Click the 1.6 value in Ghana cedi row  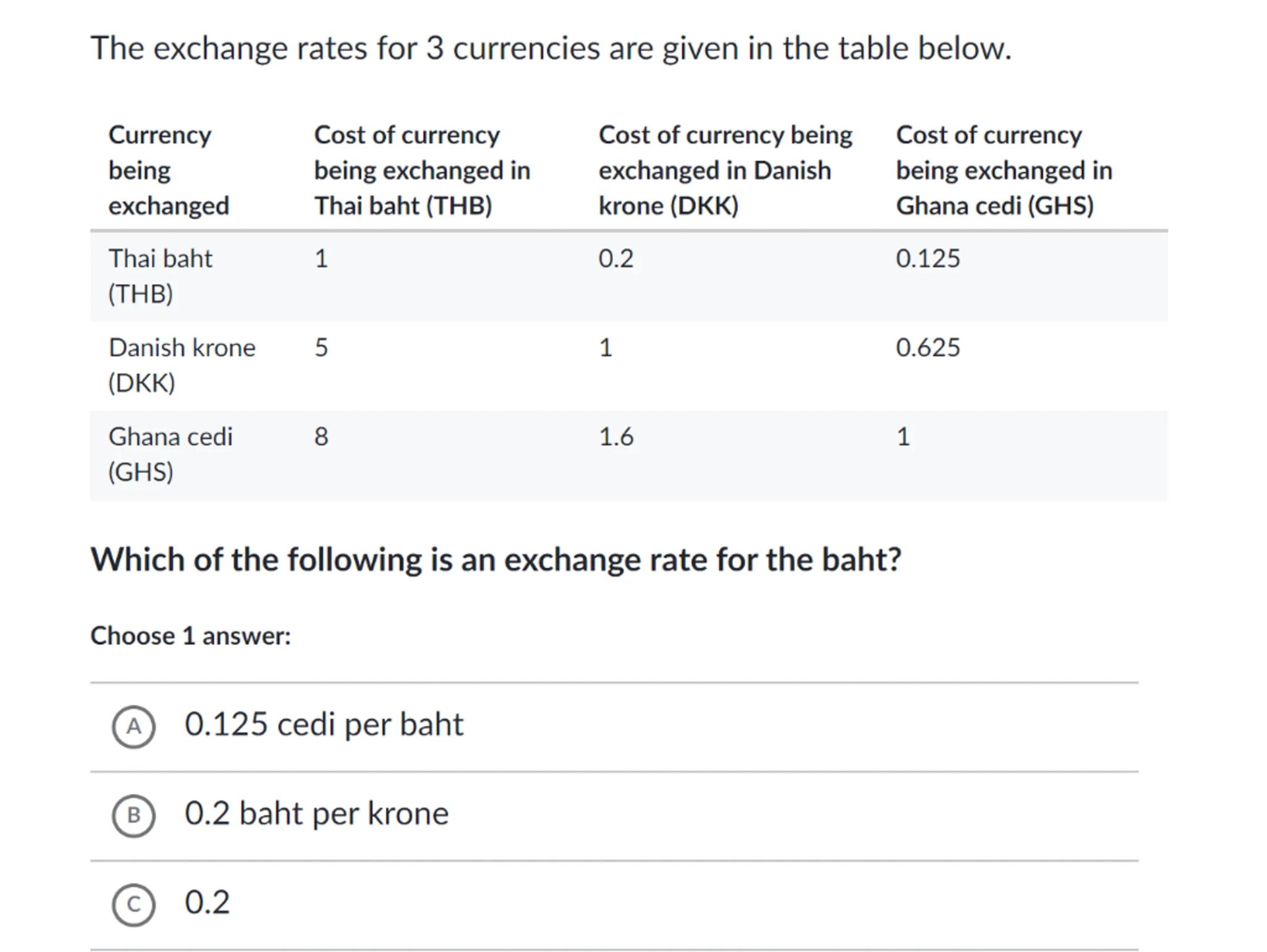[x=616, y=437]
